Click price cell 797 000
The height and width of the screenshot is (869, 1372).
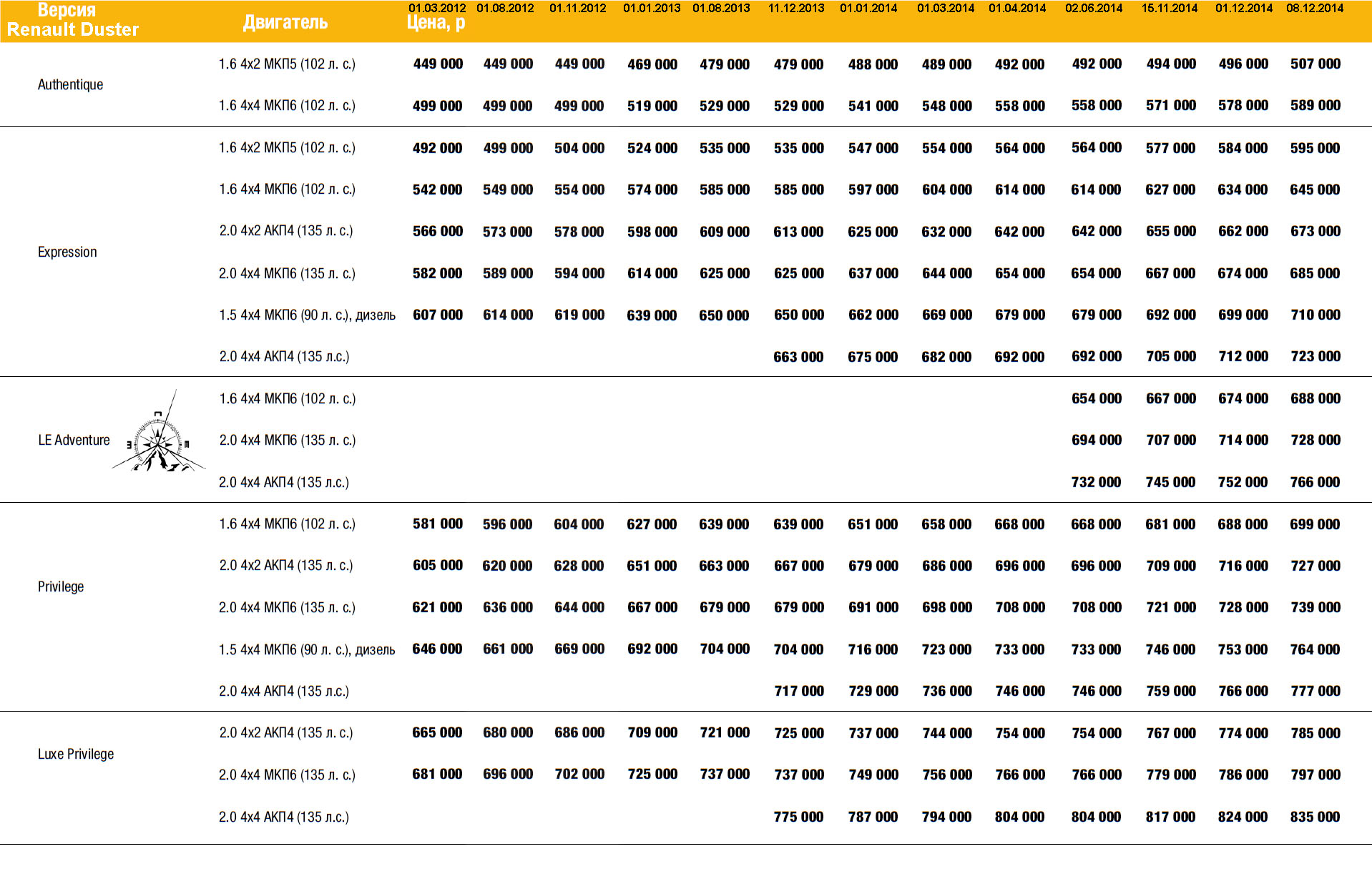[1315, 775]
